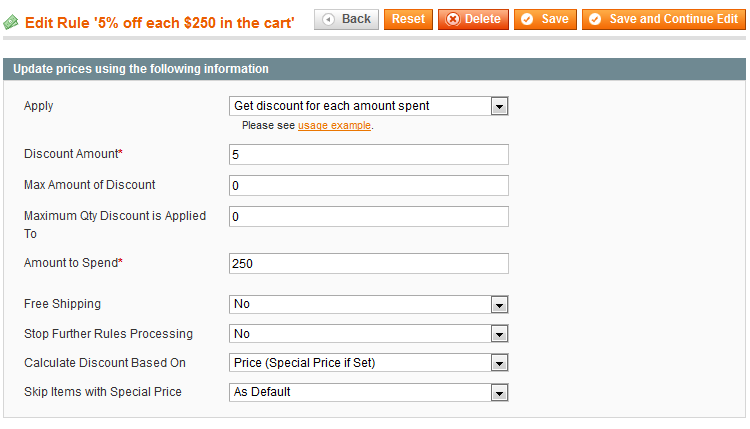Image resolution: width=750 pixels, height=429 pixels.
Task: Open the usage example link
Action: [x=334, y=126]
